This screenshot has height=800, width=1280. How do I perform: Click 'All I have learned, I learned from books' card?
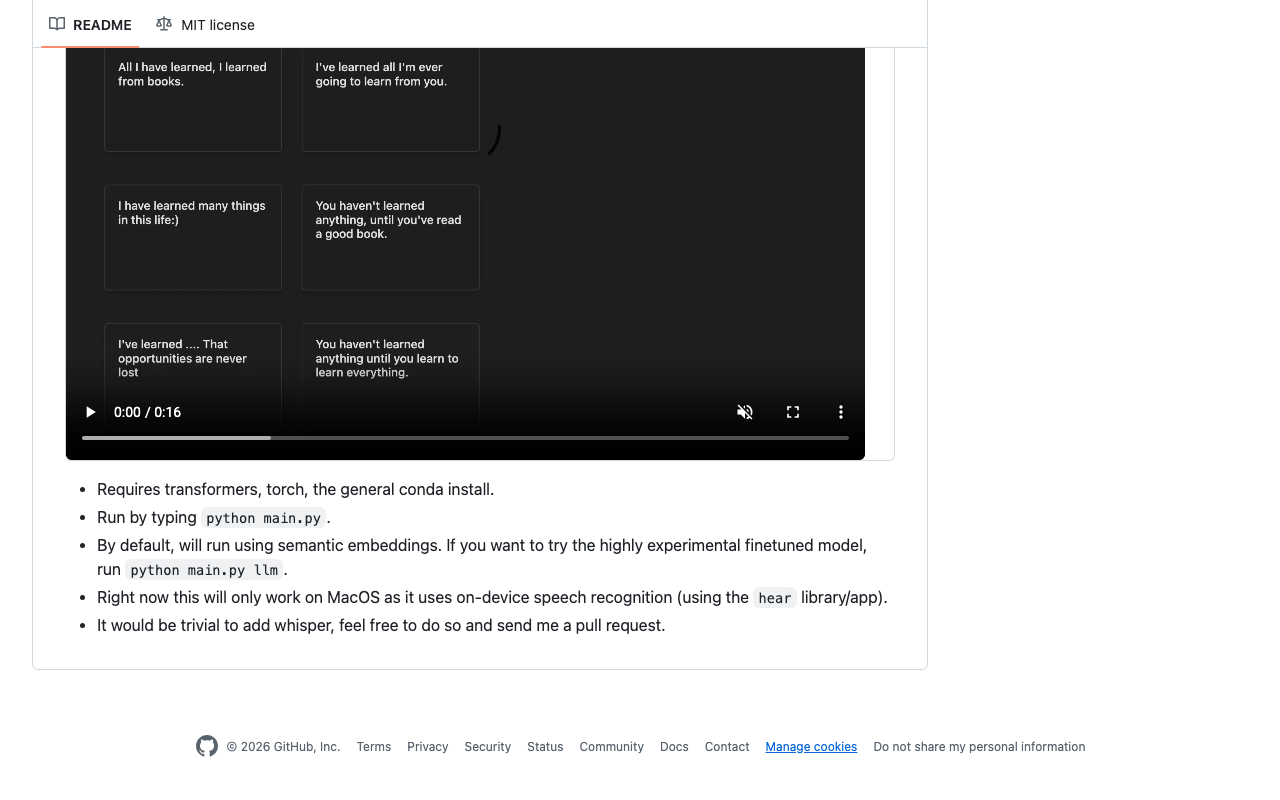[193, 100]
